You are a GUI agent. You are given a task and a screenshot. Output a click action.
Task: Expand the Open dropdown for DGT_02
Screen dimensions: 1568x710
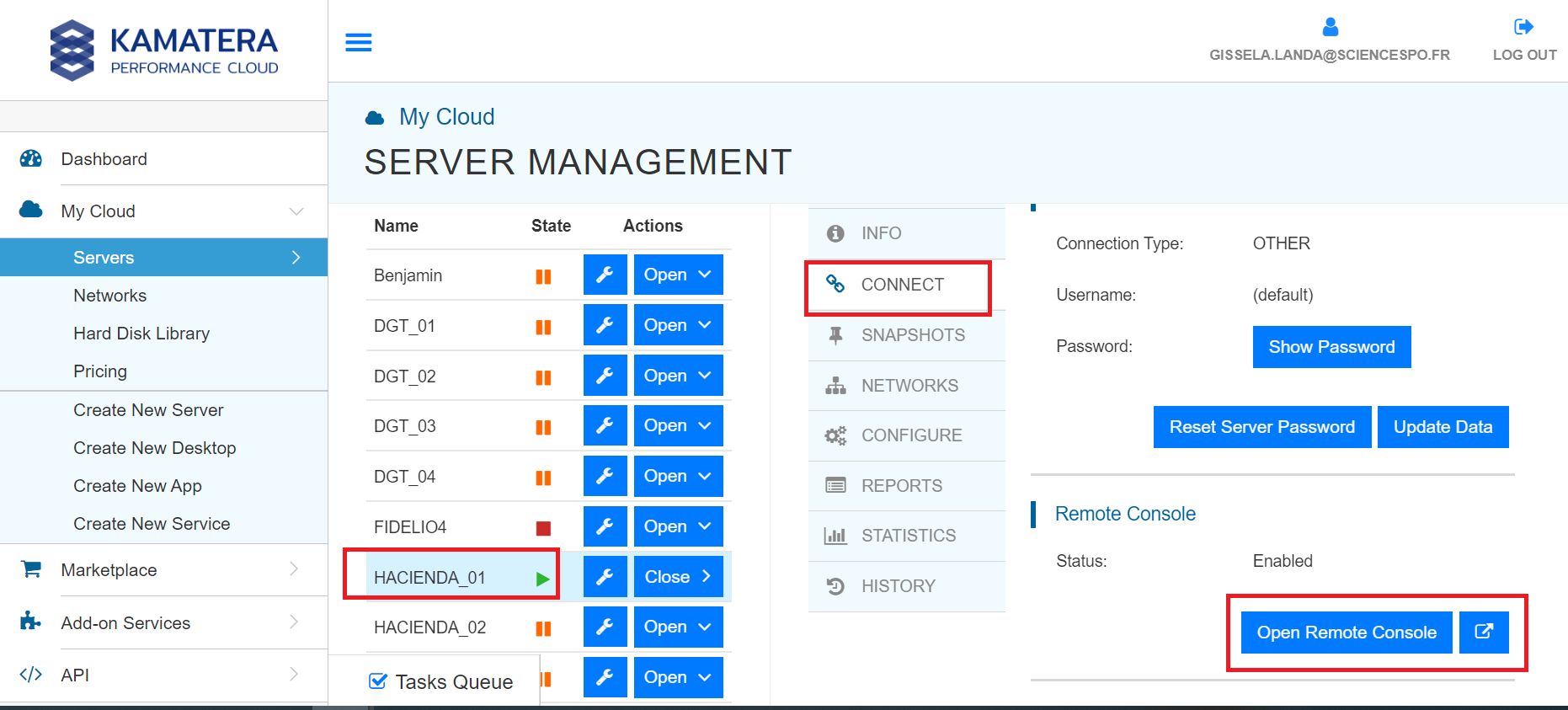679,376
